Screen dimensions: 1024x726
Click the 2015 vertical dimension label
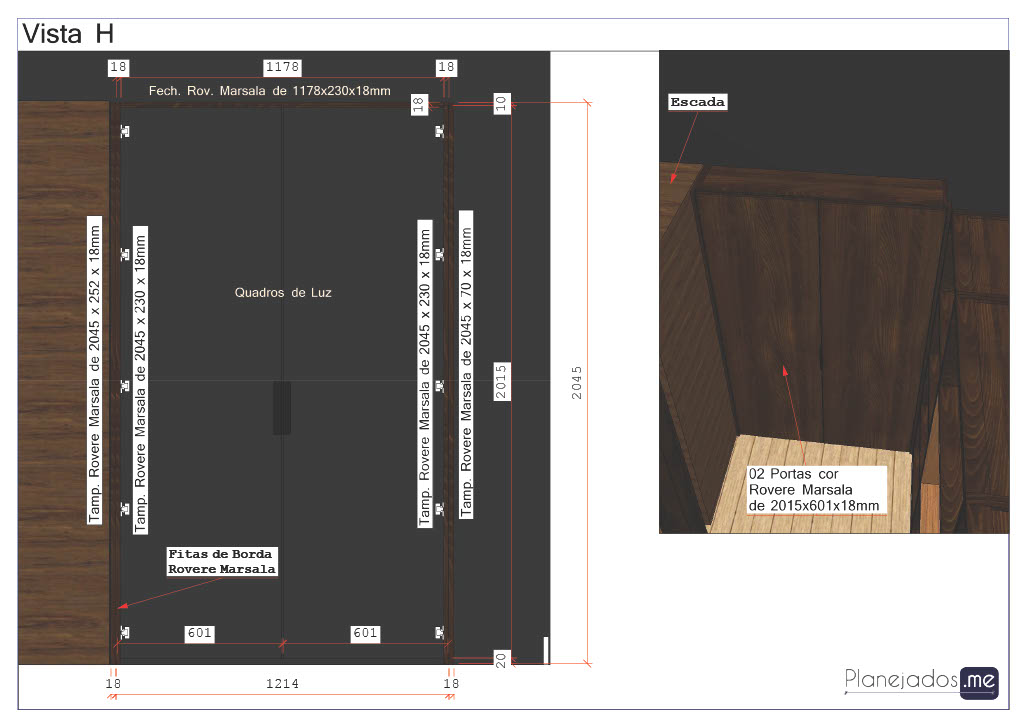tap(502, 382)
